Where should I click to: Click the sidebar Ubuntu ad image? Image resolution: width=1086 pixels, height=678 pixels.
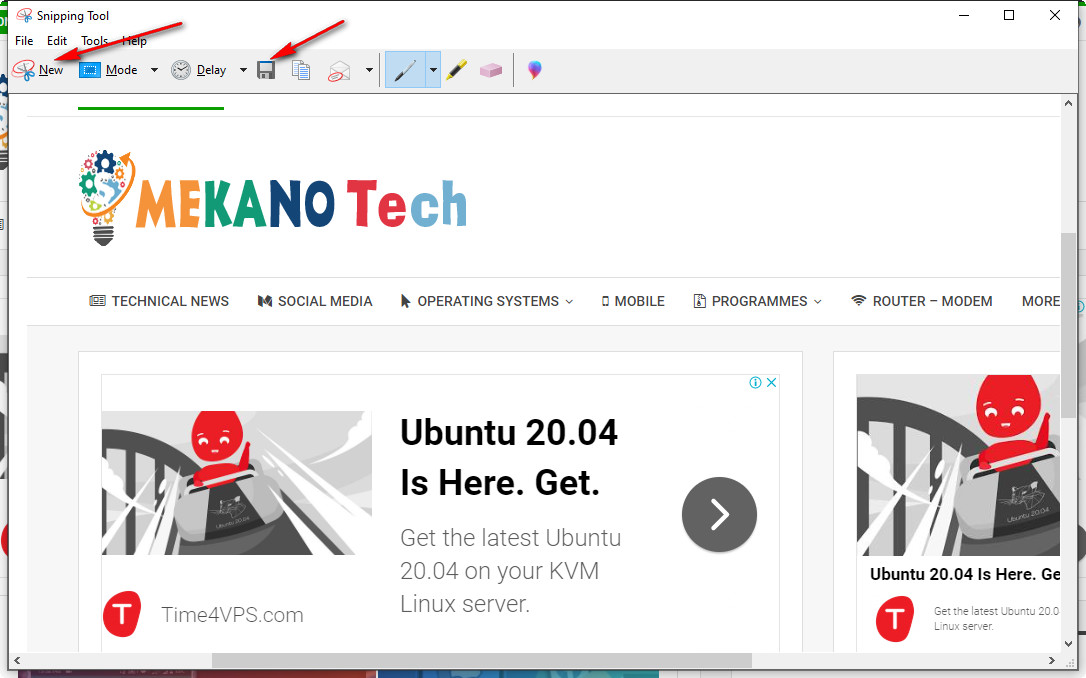(x=958, y=465)
